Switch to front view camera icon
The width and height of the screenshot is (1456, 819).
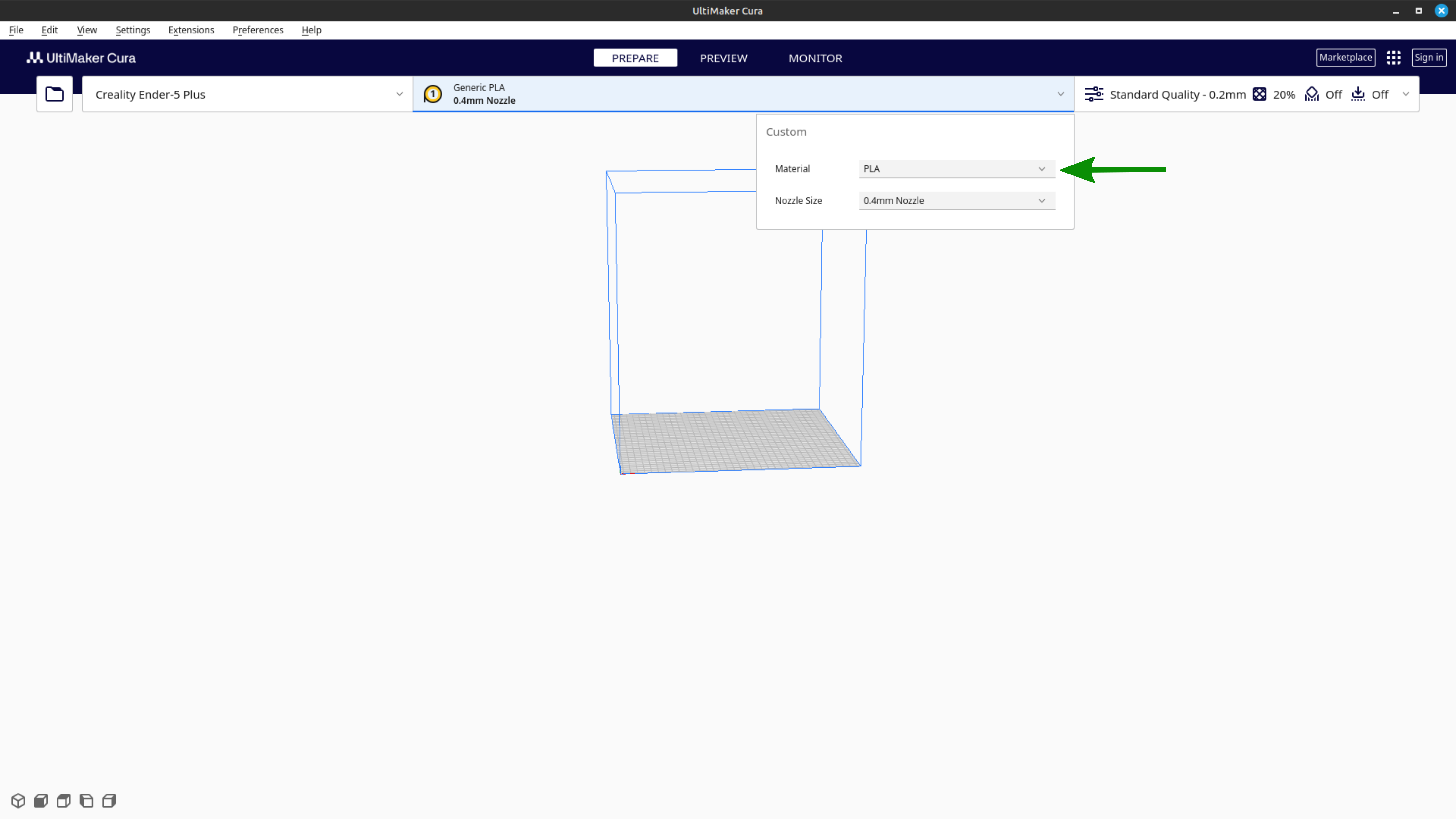point(41,800)
